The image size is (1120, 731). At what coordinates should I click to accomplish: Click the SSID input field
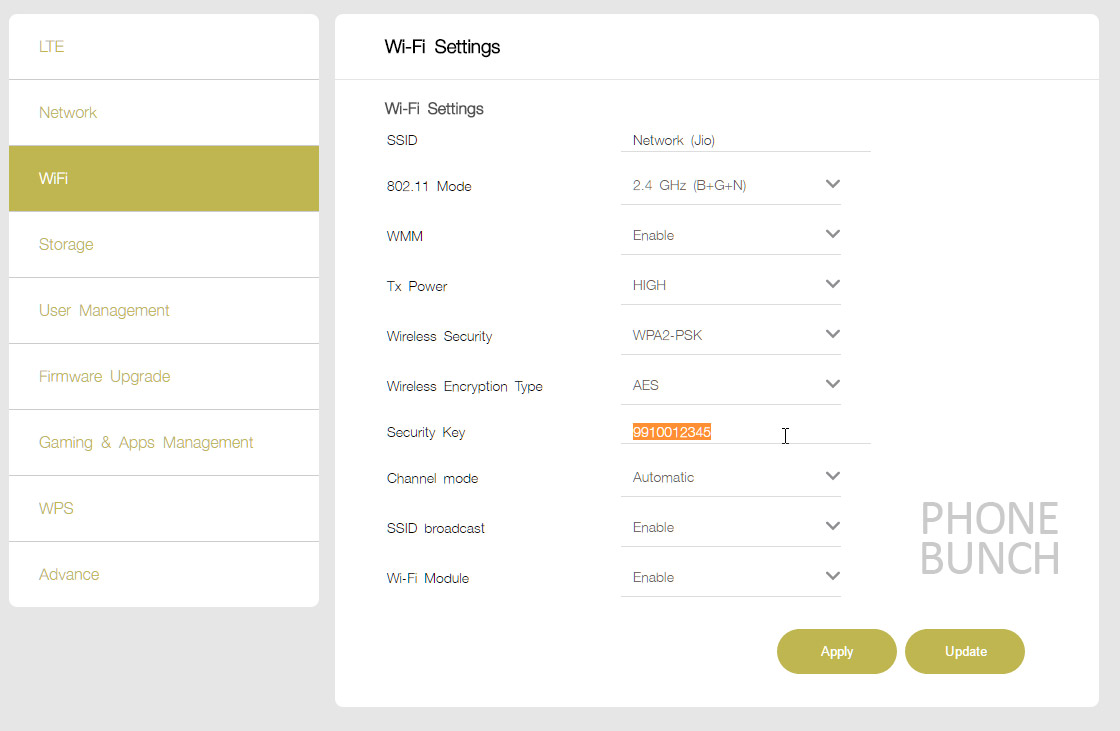tap(745, 141)
